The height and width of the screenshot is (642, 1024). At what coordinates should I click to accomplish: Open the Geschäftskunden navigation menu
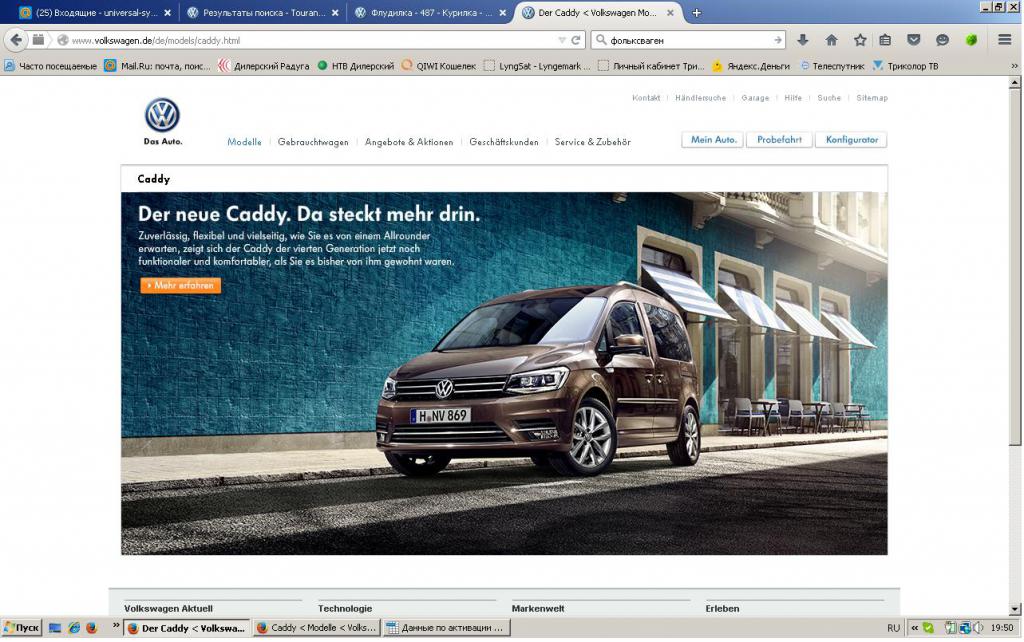(x=504, y=142)
